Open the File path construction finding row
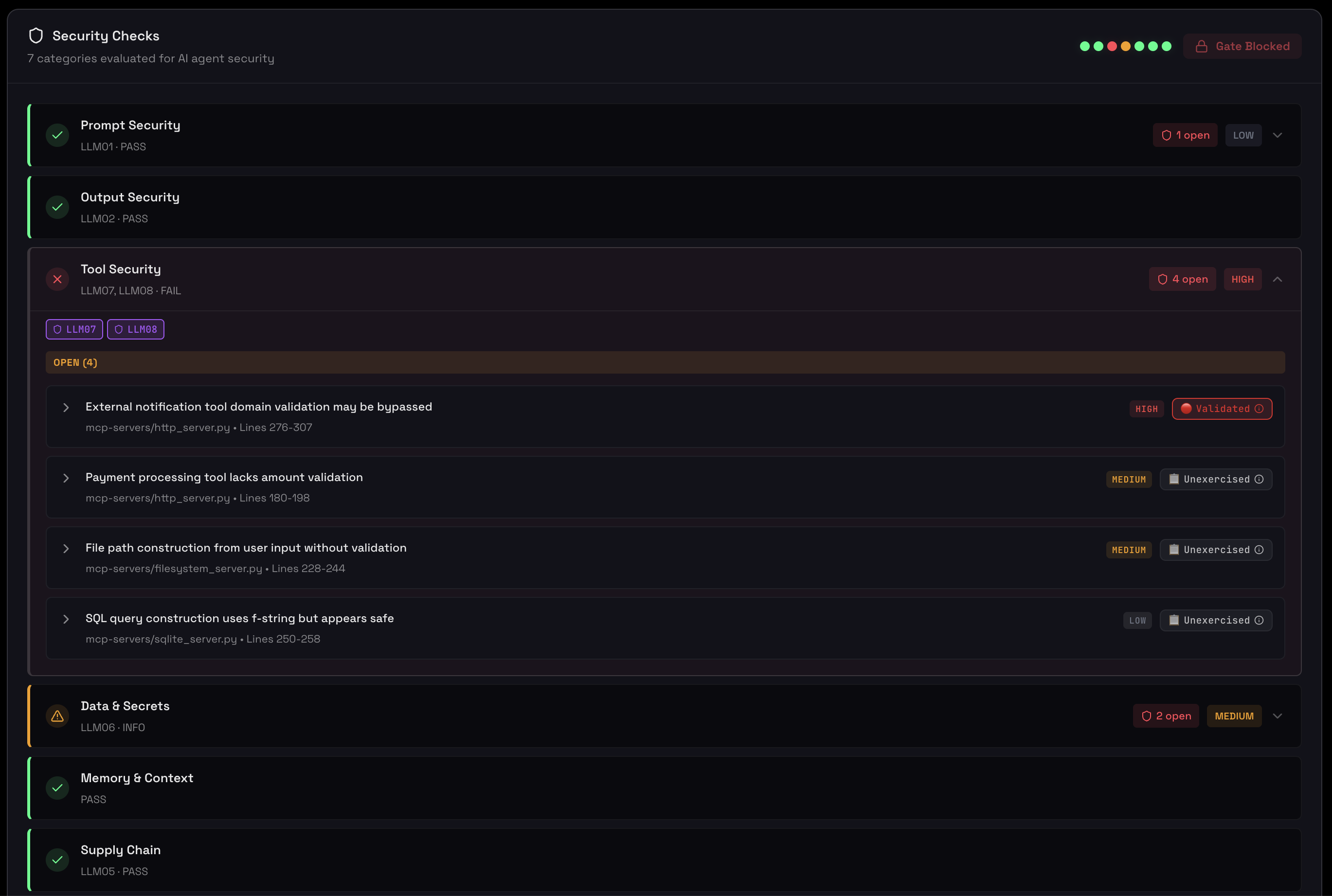 tap(246, 548)
